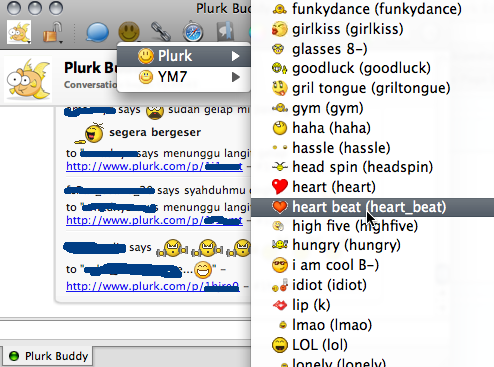Click the chain link toolbar icon
The height and width of the screenshot is (367, 494).
point(161,32)
